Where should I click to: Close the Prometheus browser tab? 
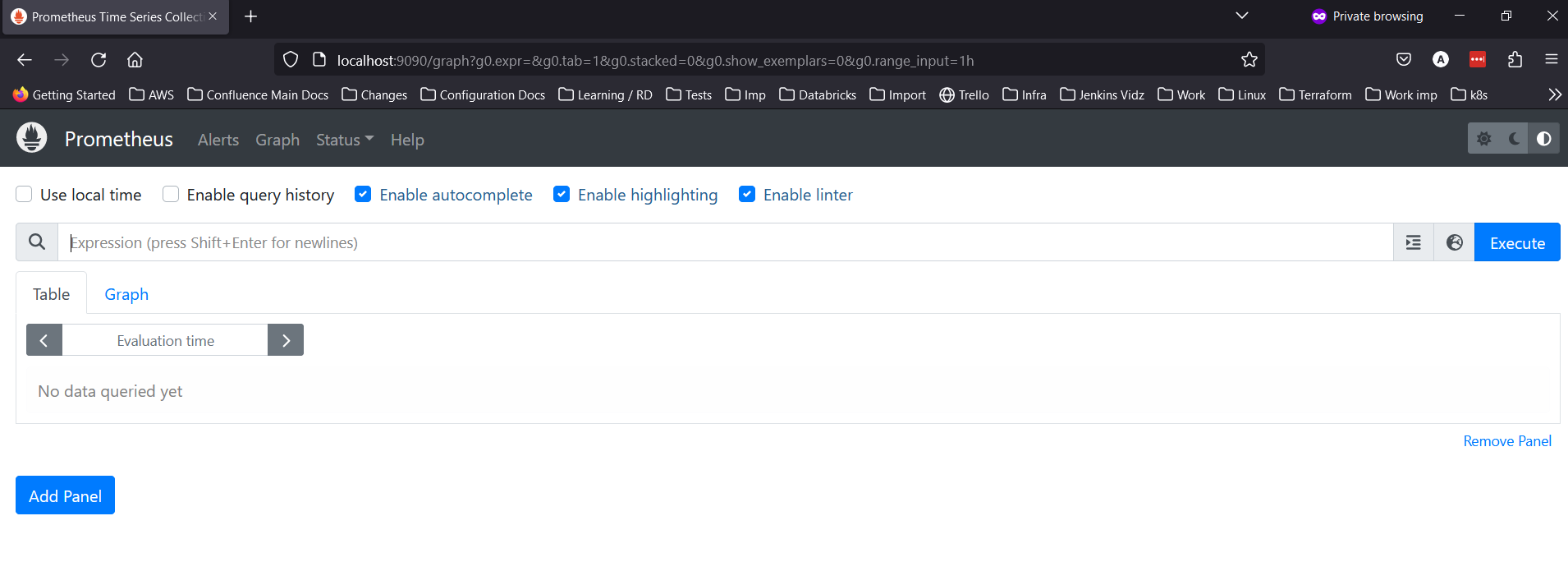(213, 16)
